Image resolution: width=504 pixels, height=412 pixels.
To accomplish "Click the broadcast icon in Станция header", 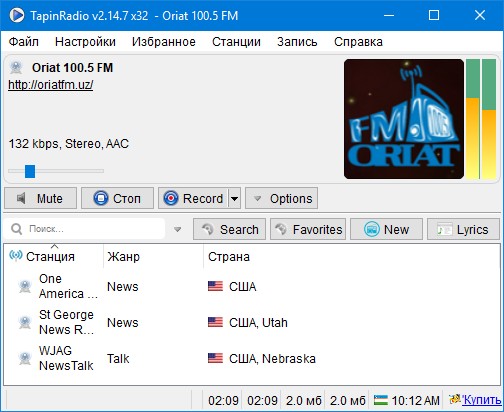I will [x=16, y=256].
